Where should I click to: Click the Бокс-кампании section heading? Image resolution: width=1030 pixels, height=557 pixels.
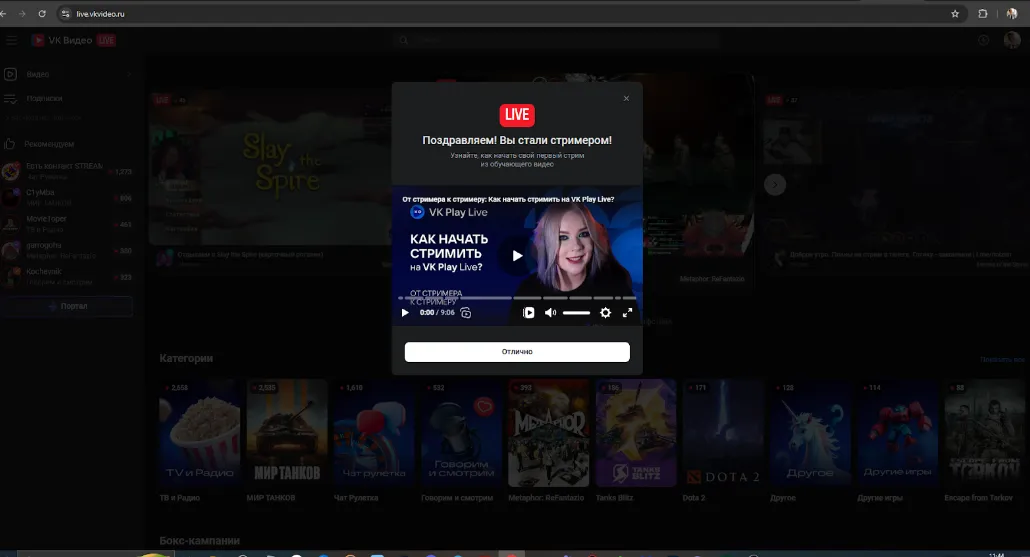(199, 541)
